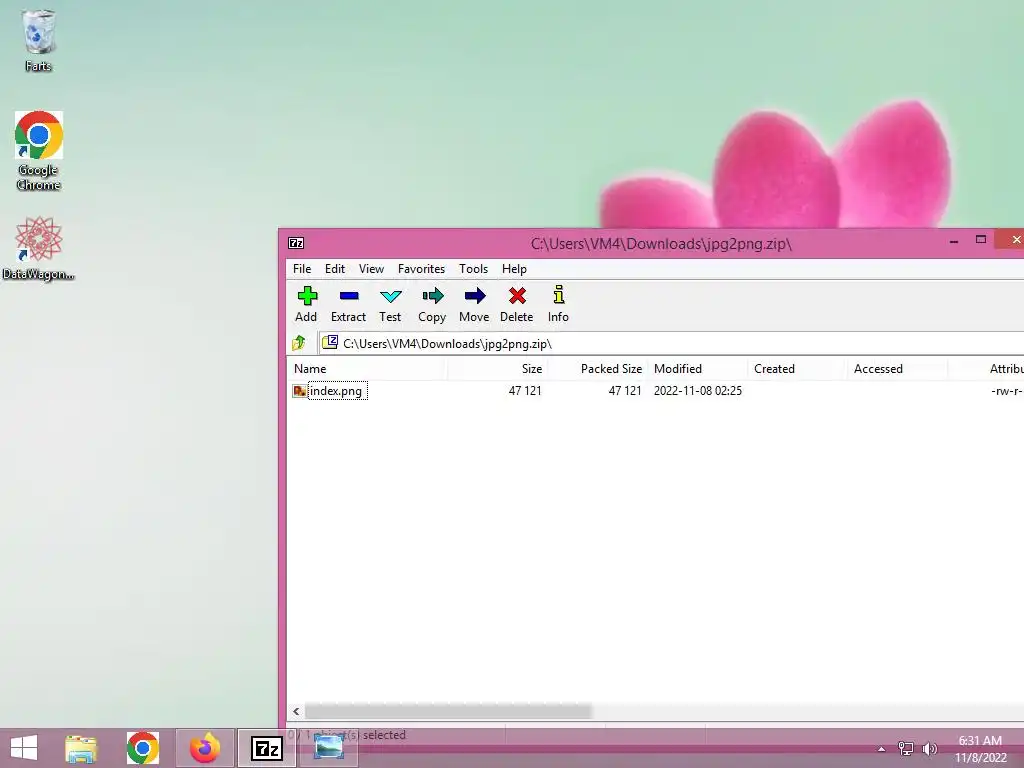
Task: Open the Info toolbar button
Action: [558, 304]
